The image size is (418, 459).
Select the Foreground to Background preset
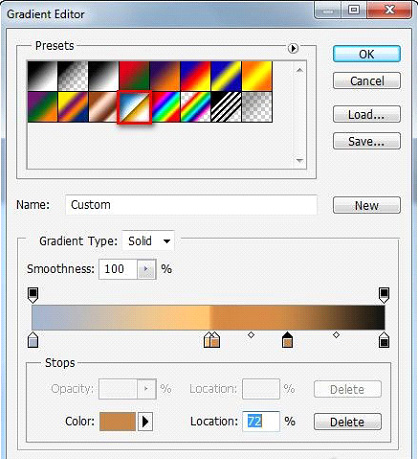pos(42,76)
